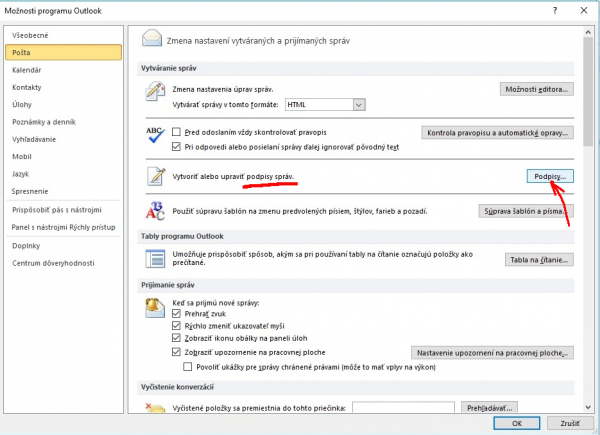Image resolution: width=600 pixels, height=435 pixels.
Task: Open Prispôsobiť pás s nástrojmi settings
Action: [64, 210]
